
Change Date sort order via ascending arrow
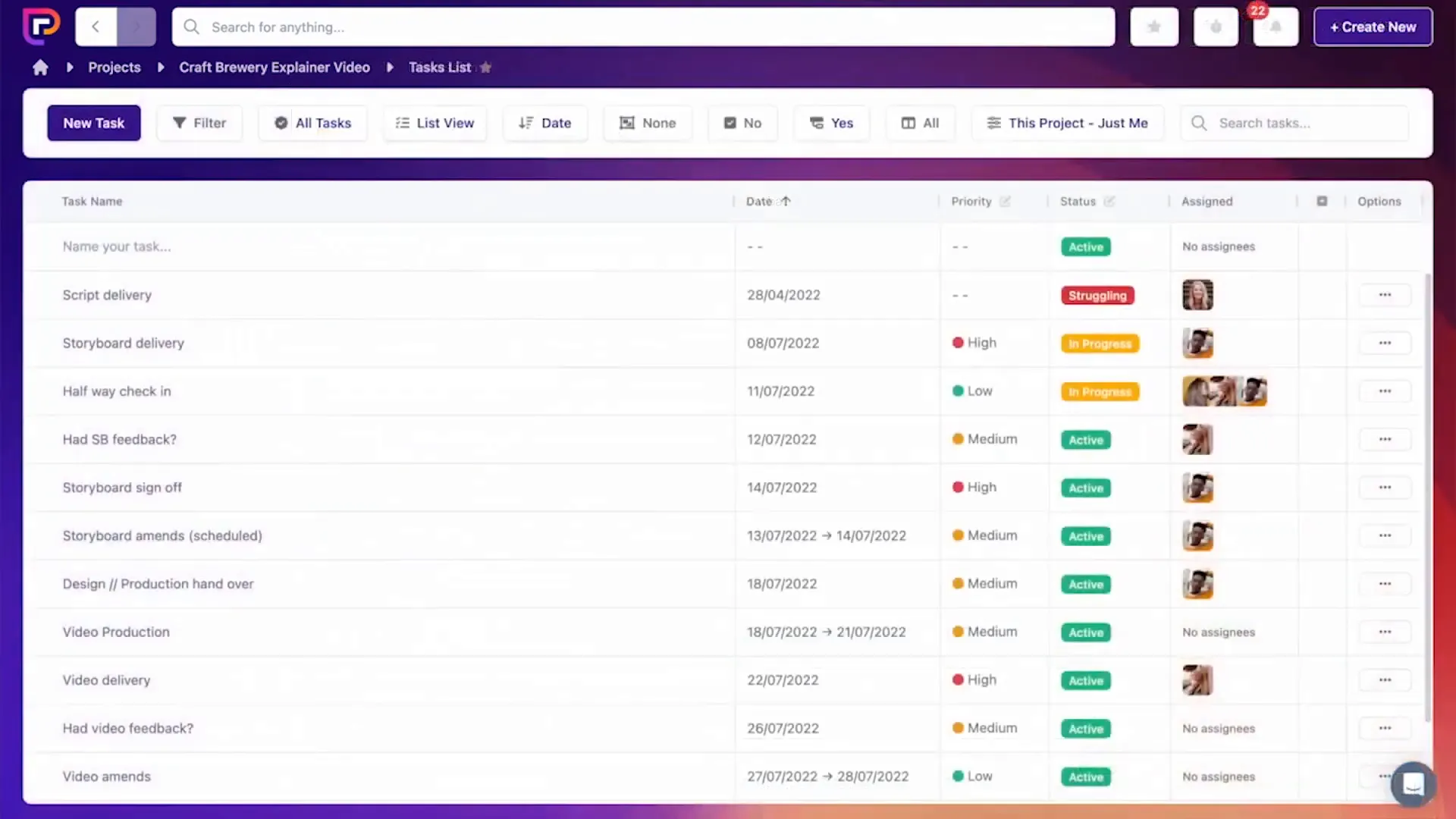pos(786,201)
